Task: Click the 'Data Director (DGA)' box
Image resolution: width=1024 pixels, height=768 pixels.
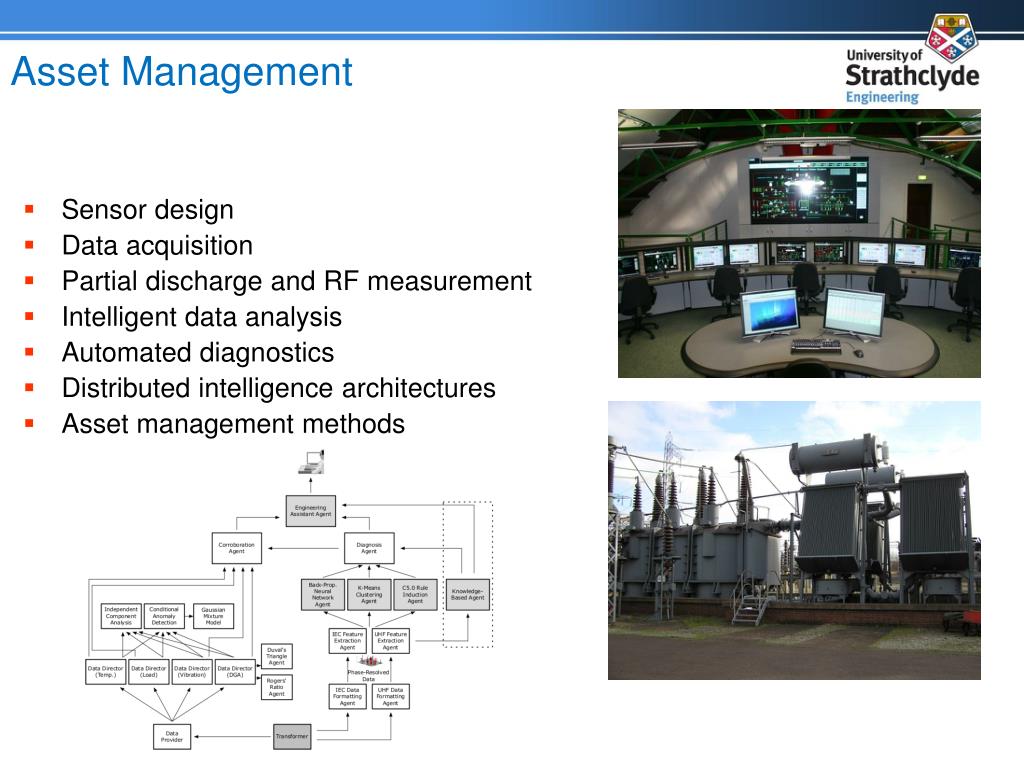Action: coord(235,671)
